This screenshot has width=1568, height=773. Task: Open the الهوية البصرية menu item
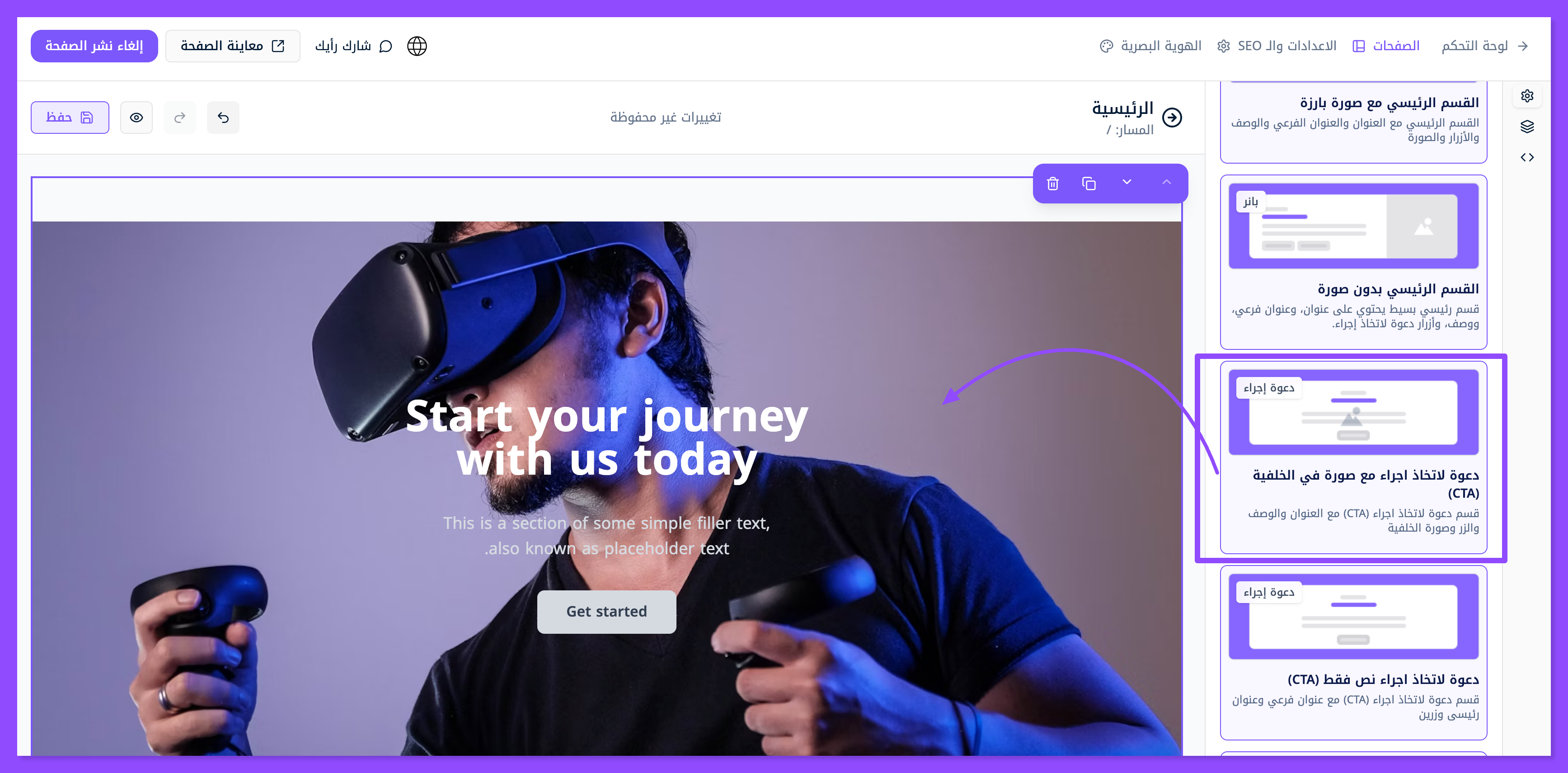(x=1150, y=46)
